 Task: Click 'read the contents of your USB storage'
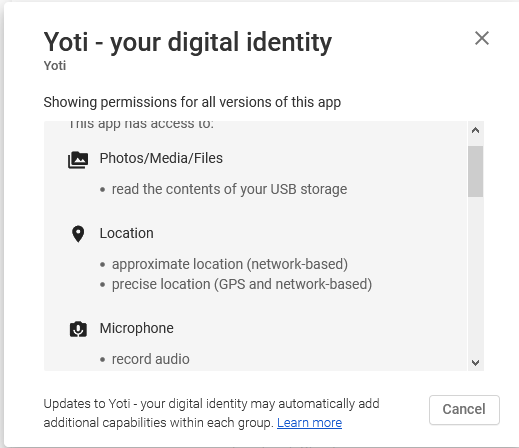point(229,189)
